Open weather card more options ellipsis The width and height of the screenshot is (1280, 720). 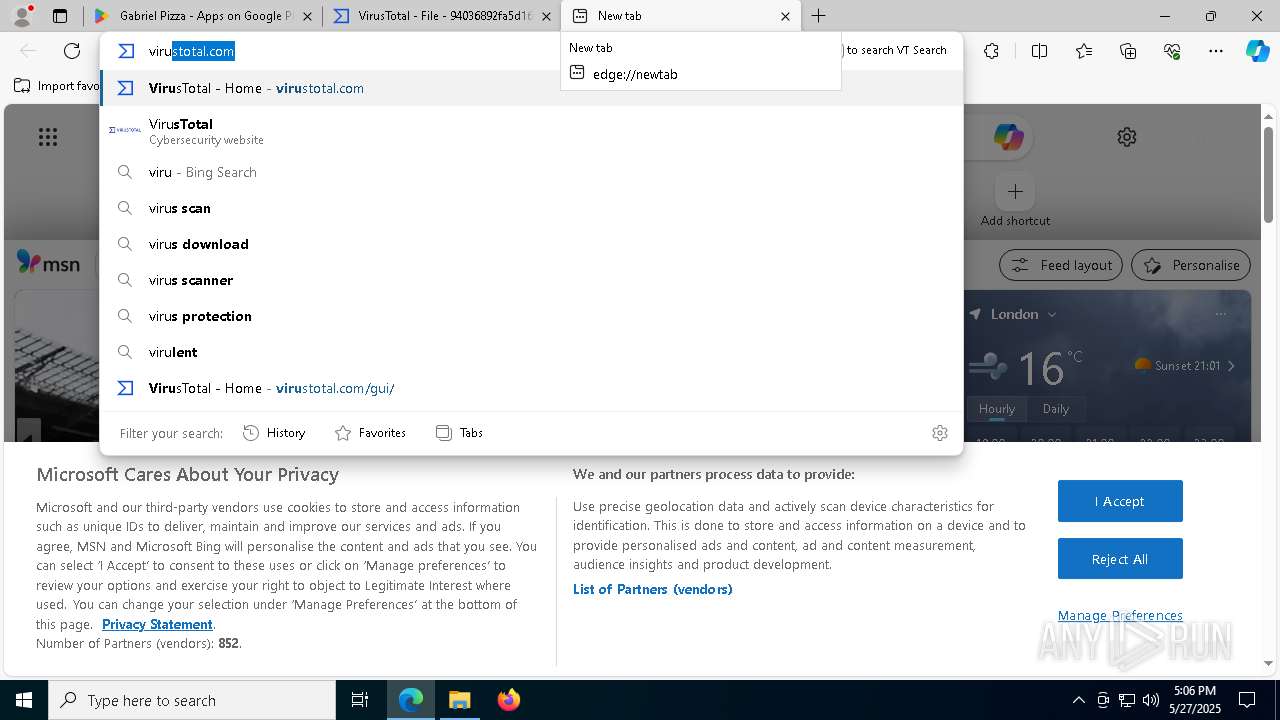coord(1220,314)
